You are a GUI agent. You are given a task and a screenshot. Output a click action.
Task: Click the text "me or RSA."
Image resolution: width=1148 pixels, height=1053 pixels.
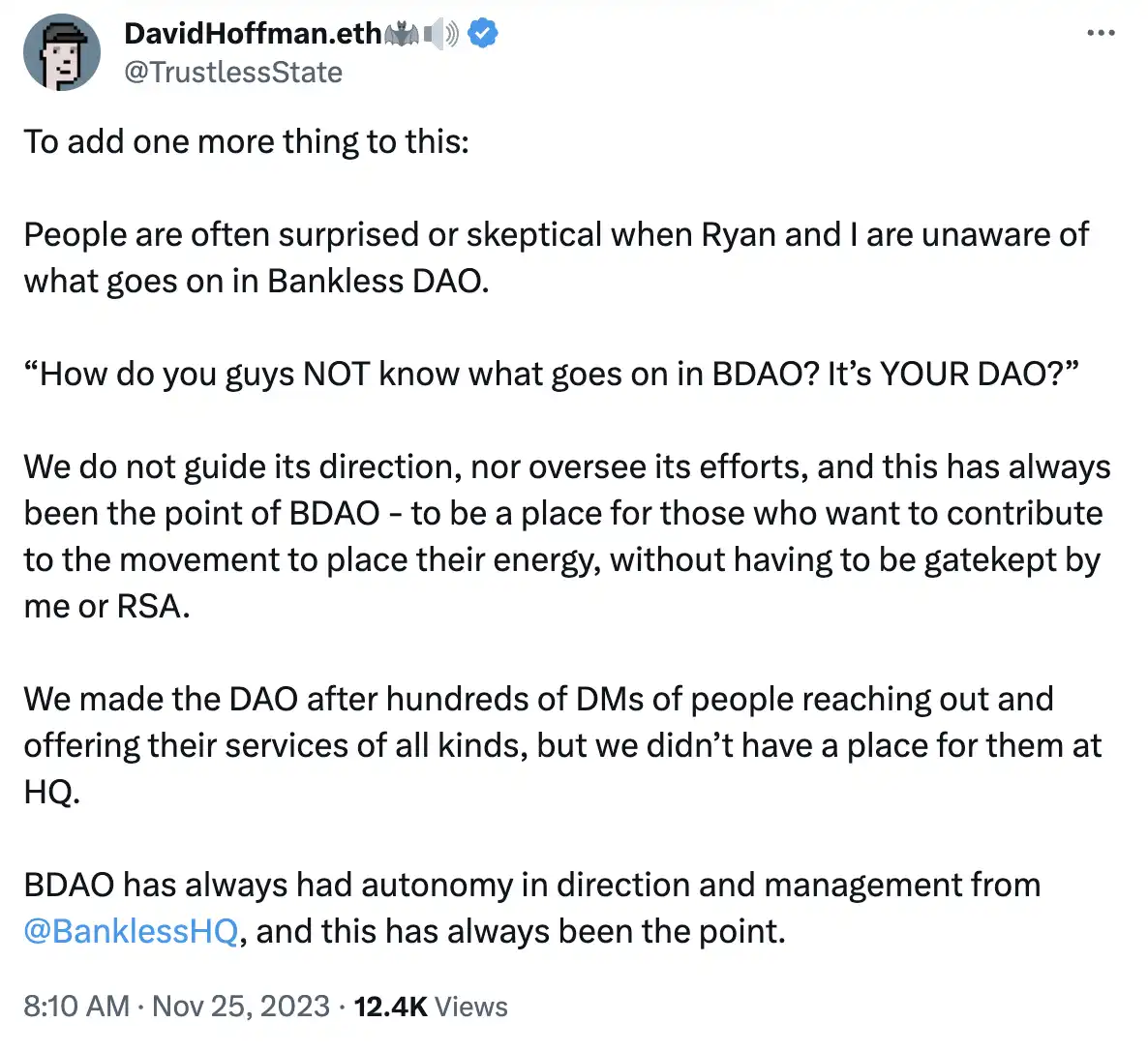(x=106, y=607)
